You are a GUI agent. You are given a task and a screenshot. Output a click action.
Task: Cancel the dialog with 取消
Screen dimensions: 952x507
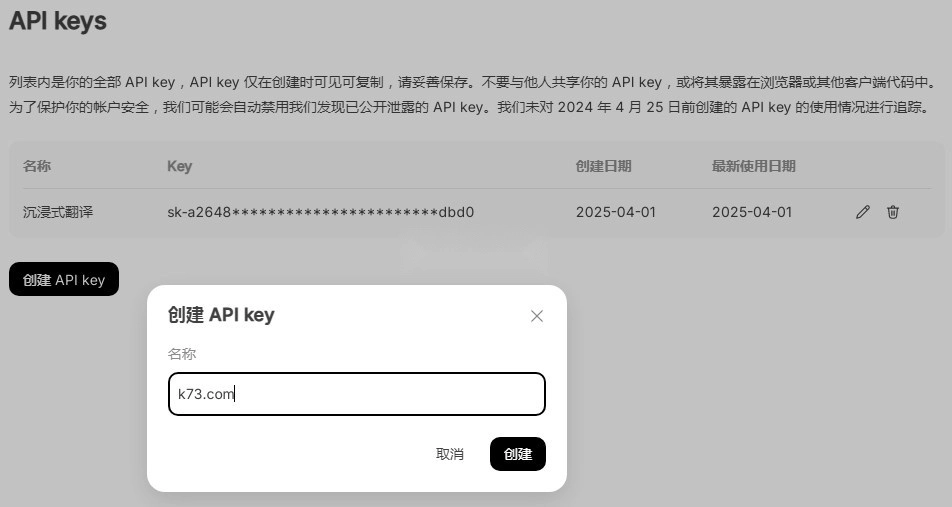(450, 454)
